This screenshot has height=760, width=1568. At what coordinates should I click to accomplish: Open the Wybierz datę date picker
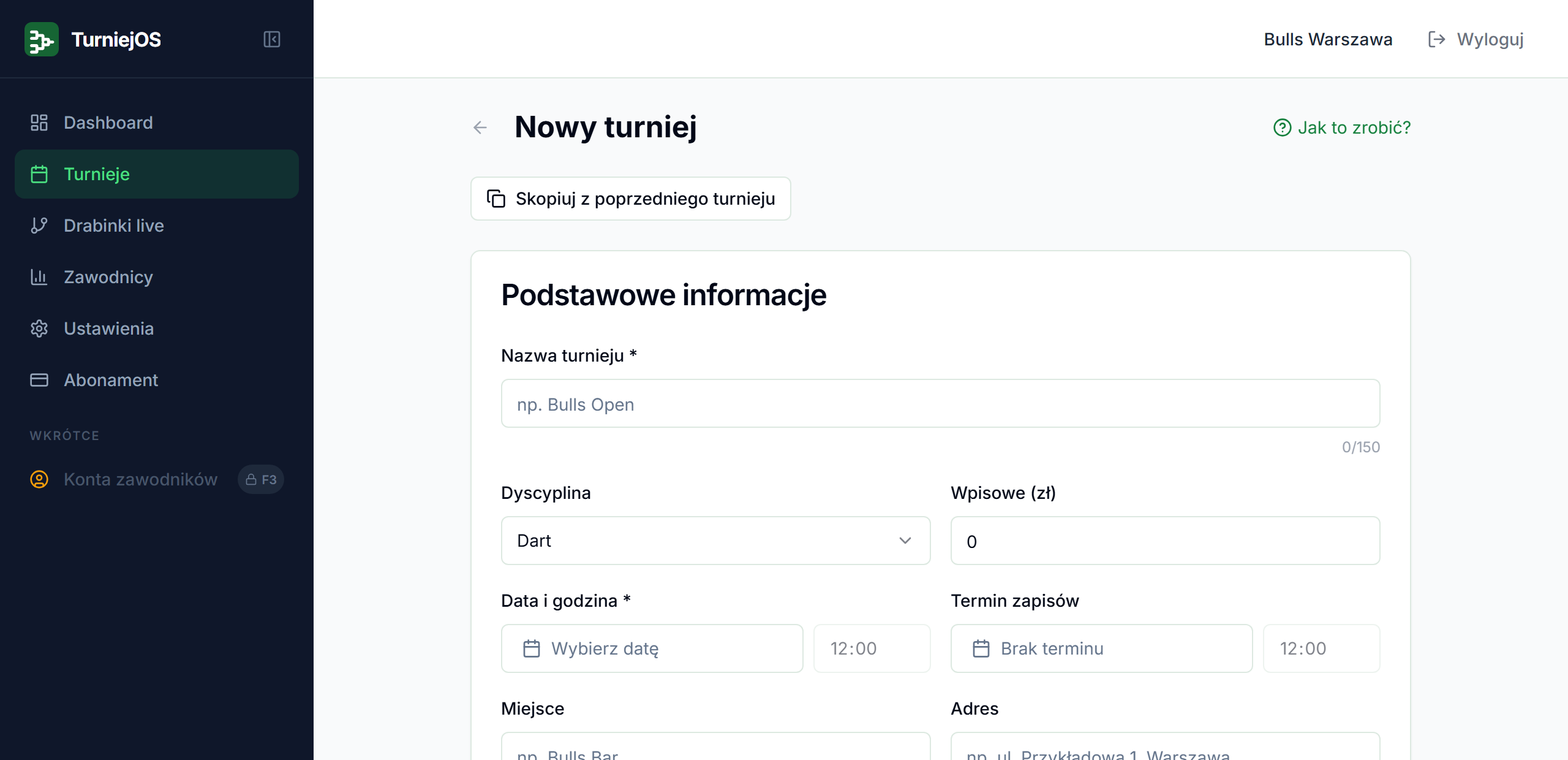pyautogui.click(x=652, y=648)
